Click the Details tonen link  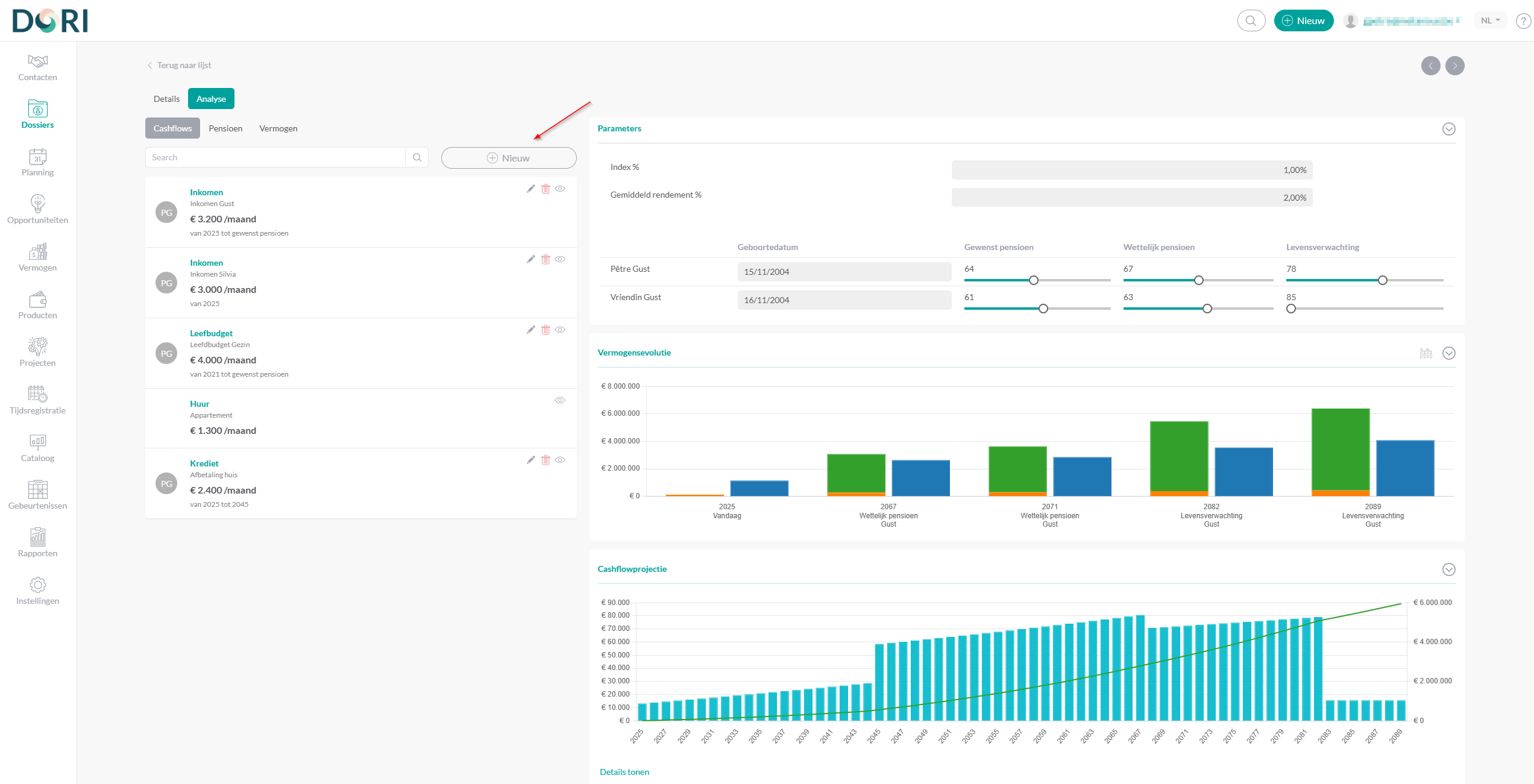[624, 772]
